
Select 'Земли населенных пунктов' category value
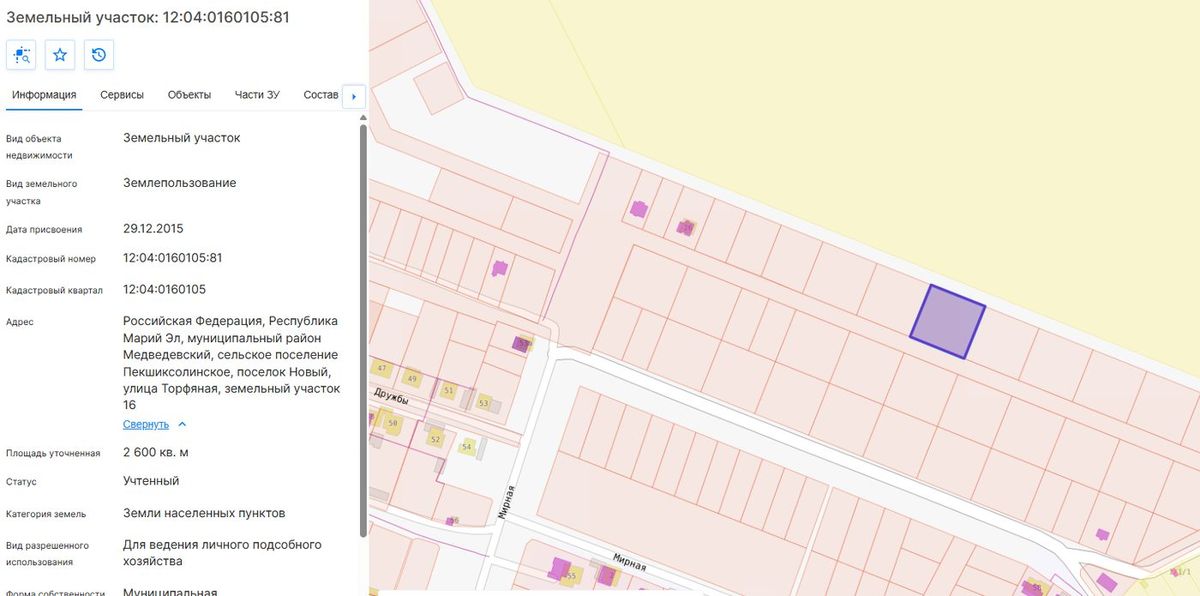pyautogui.click(x=204, y=513)
